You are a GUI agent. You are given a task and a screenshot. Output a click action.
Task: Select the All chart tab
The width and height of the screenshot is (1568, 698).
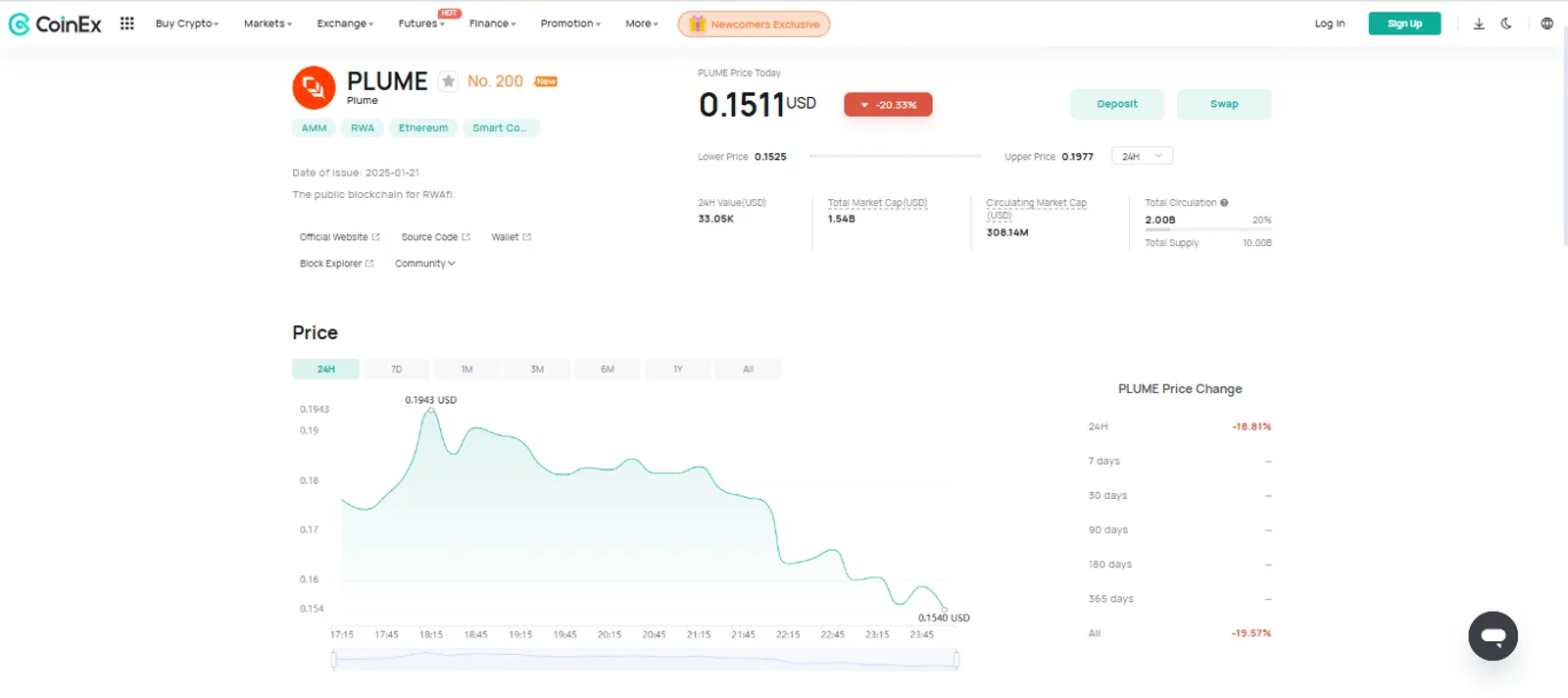coord(749,370)
